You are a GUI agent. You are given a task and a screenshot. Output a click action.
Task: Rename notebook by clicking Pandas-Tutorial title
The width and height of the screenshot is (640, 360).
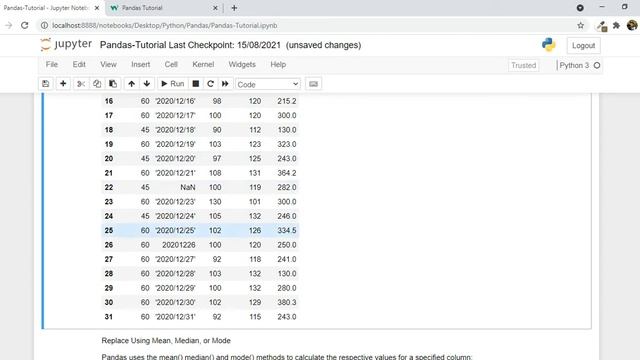tap(133, 45)
